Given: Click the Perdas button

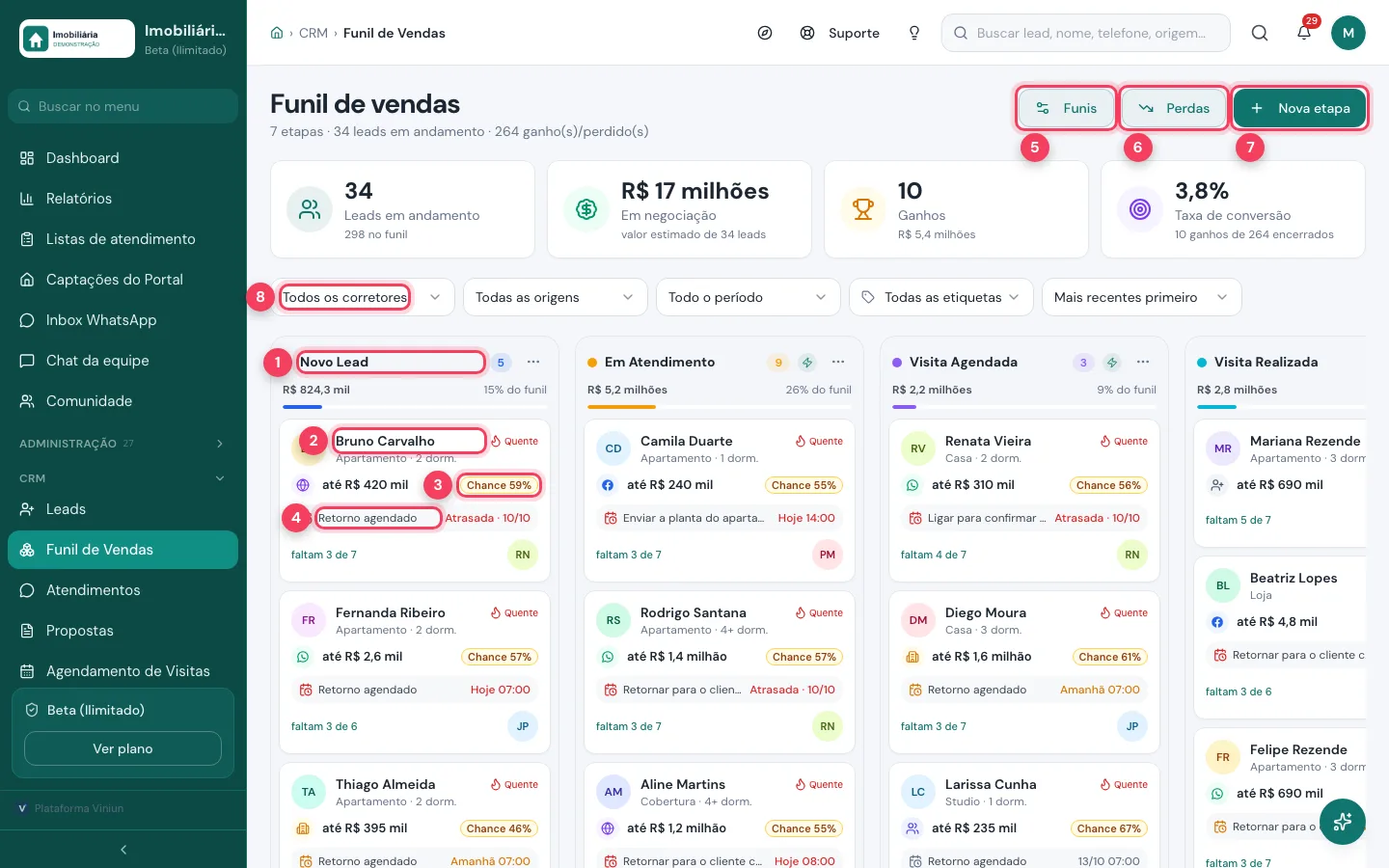Looking at the screenshot, I should coord(1174,108).
